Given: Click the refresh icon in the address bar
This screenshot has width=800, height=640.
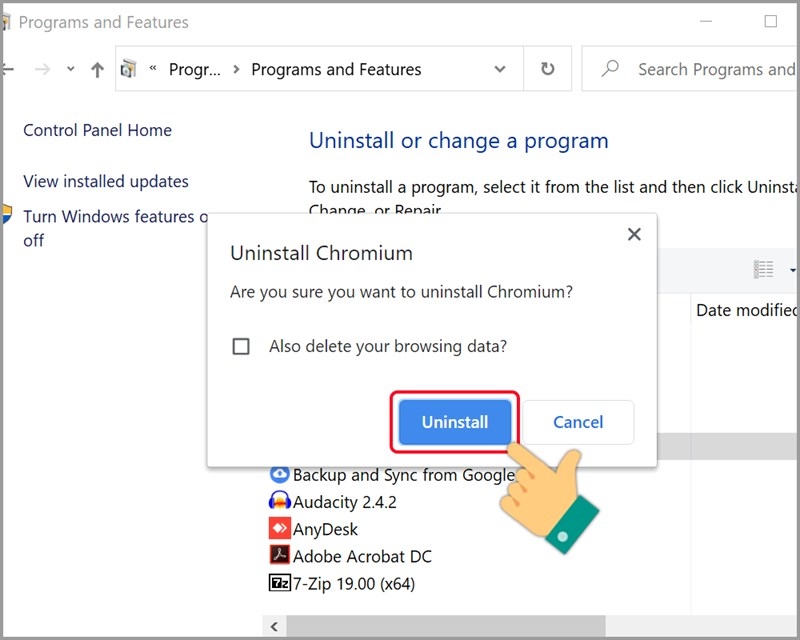Looking at the screenshot, I should tap(547, 69).
